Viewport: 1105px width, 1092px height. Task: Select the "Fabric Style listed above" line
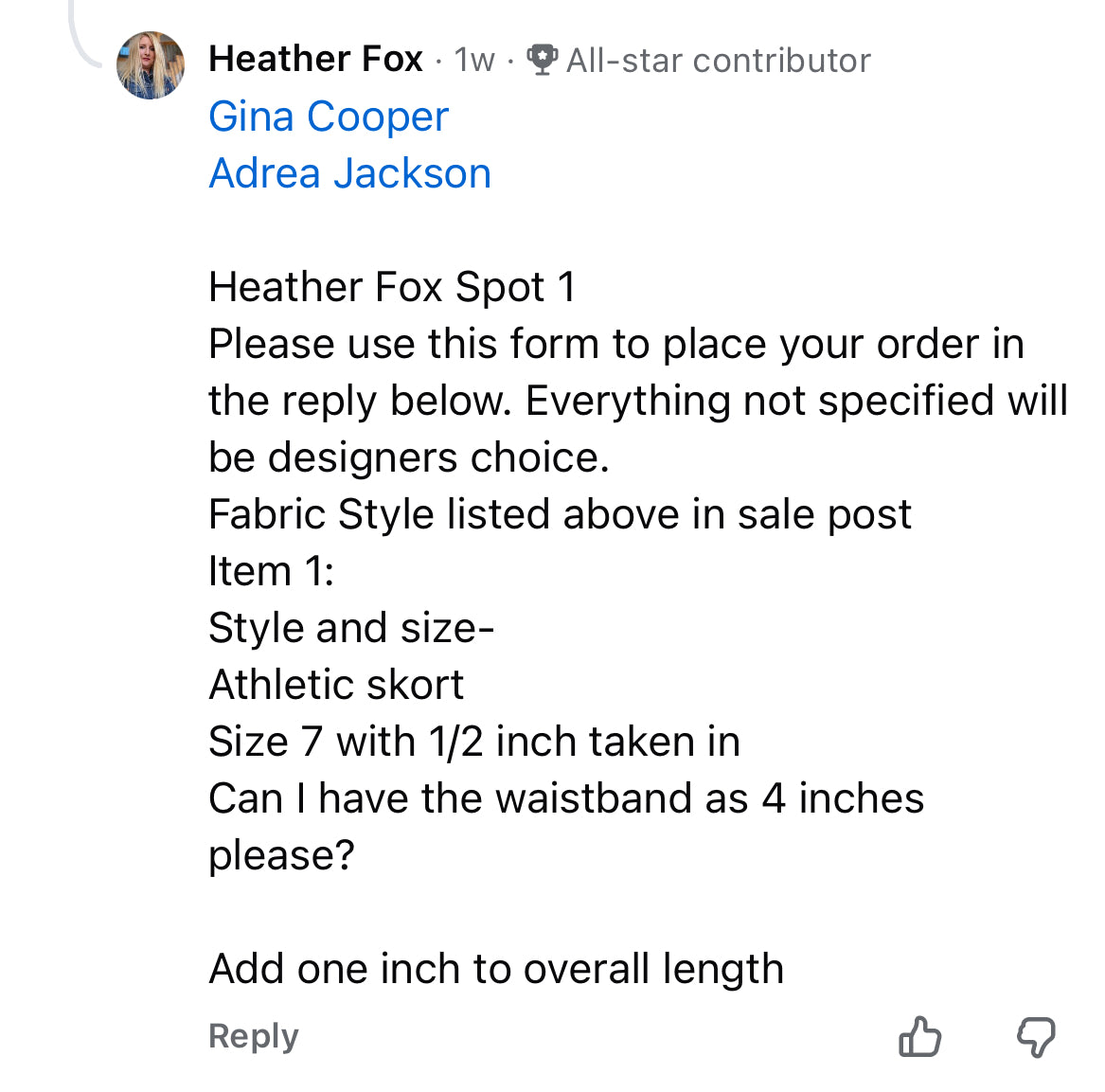pos(559,514)
